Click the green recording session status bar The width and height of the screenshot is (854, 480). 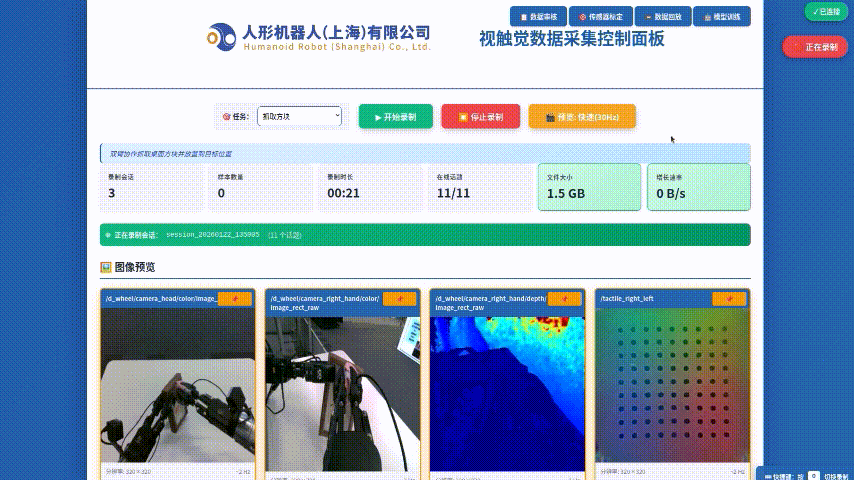(x=425, y=235)
